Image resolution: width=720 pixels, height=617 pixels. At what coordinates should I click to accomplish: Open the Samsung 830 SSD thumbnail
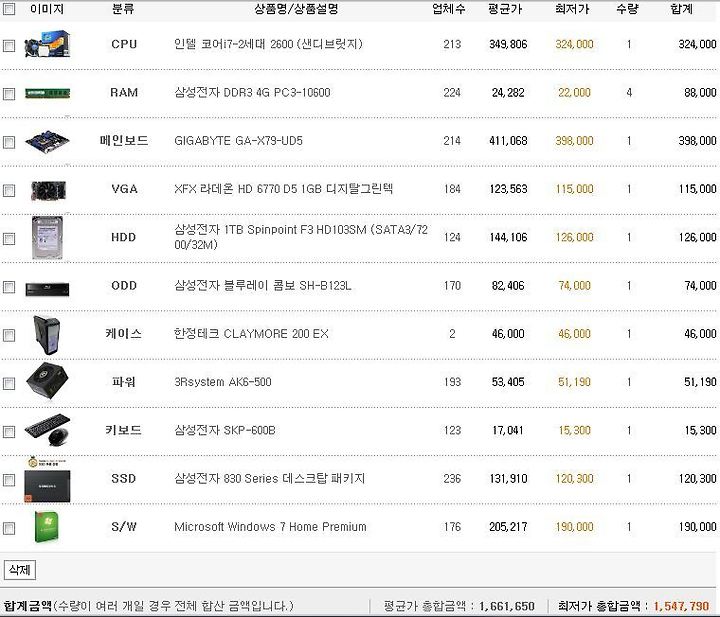pos(47,479)
